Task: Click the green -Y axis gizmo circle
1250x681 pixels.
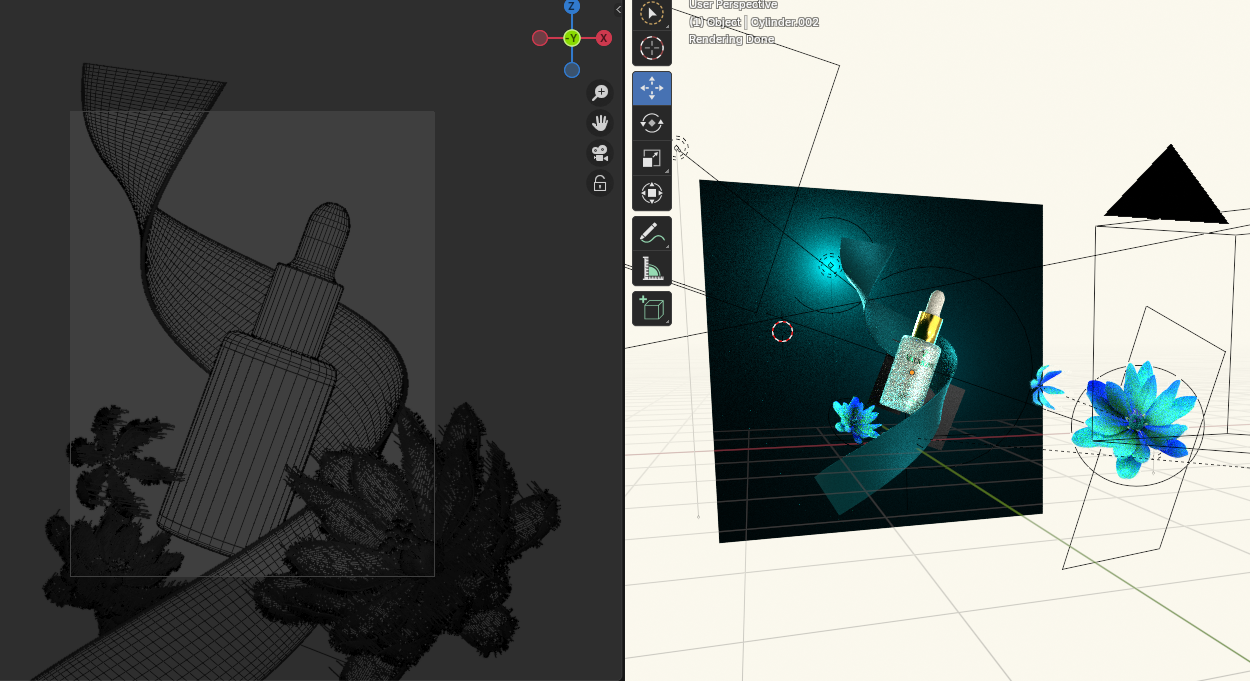Action: coord(572,38)
